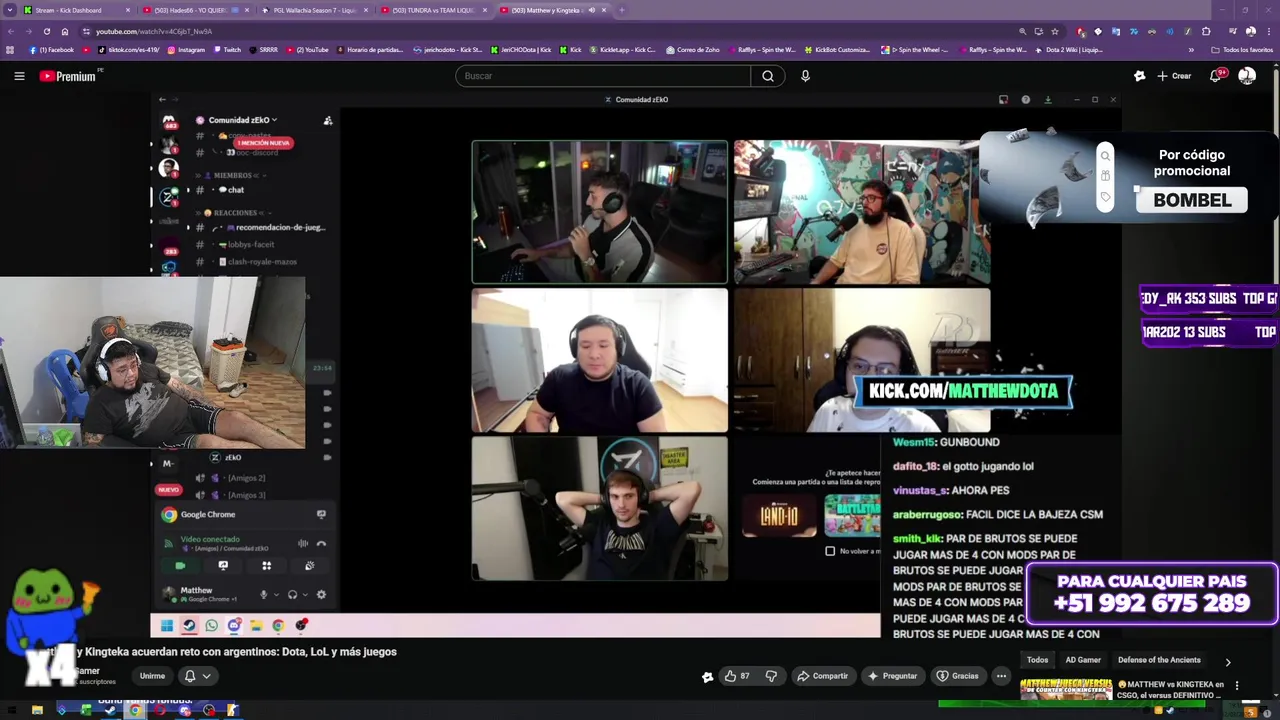Toggle Discord camera button
The height and width of the screenshot is (720, 1280).
click(180, 566)
